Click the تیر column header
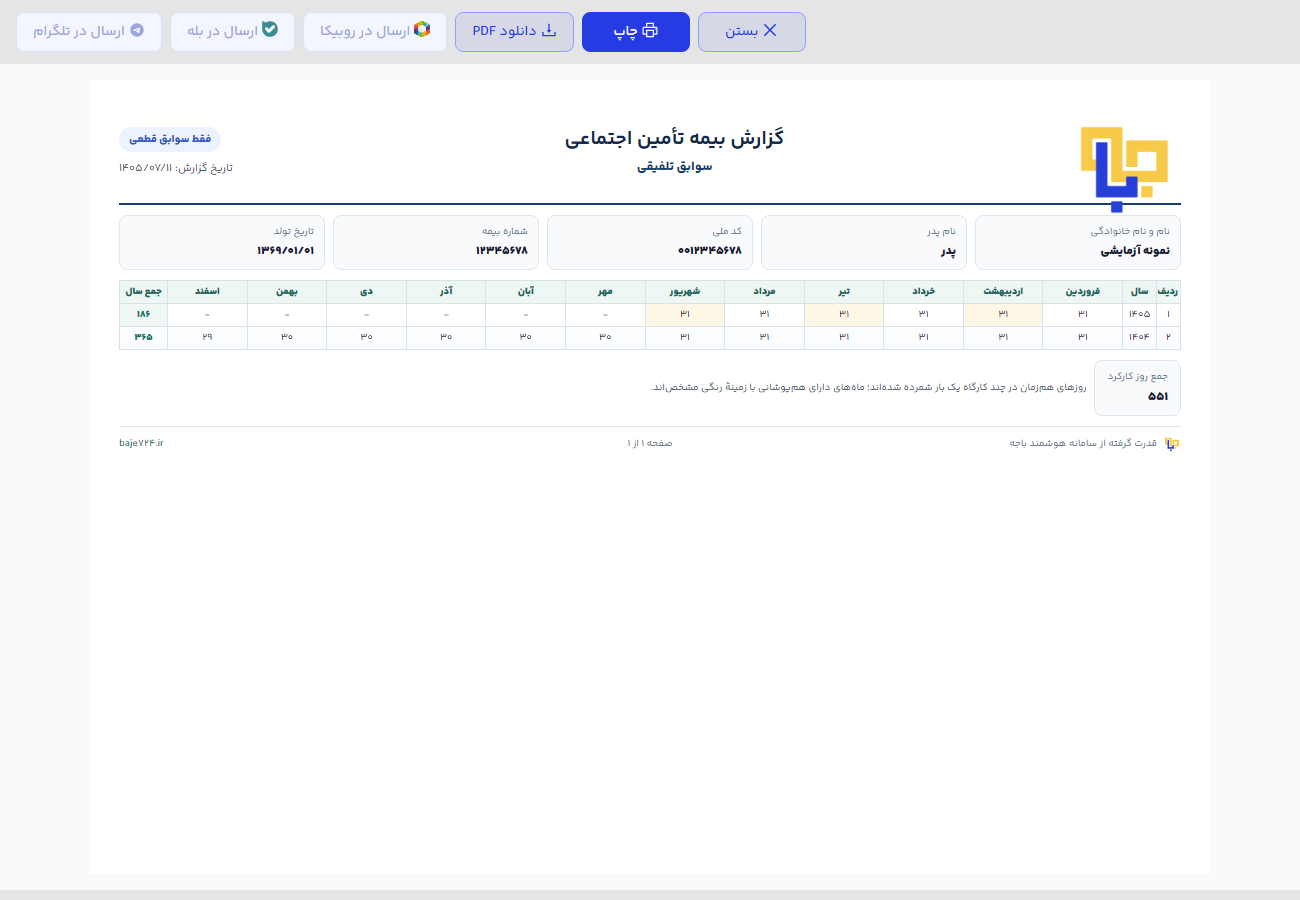This screenshot has height=900, width=1300. click(844, 292)
